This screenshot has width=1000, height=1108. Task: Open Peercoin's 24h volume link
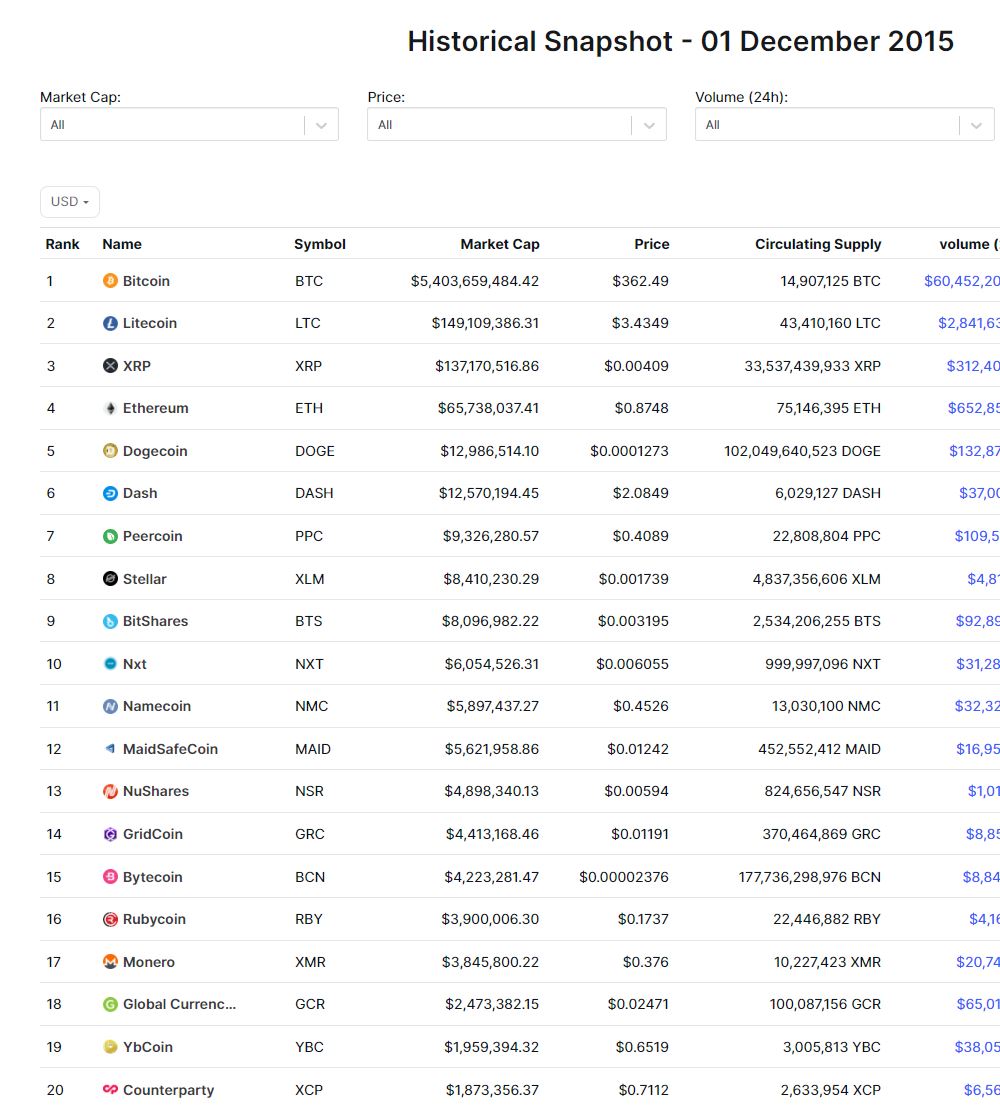(x=977, y=536)
